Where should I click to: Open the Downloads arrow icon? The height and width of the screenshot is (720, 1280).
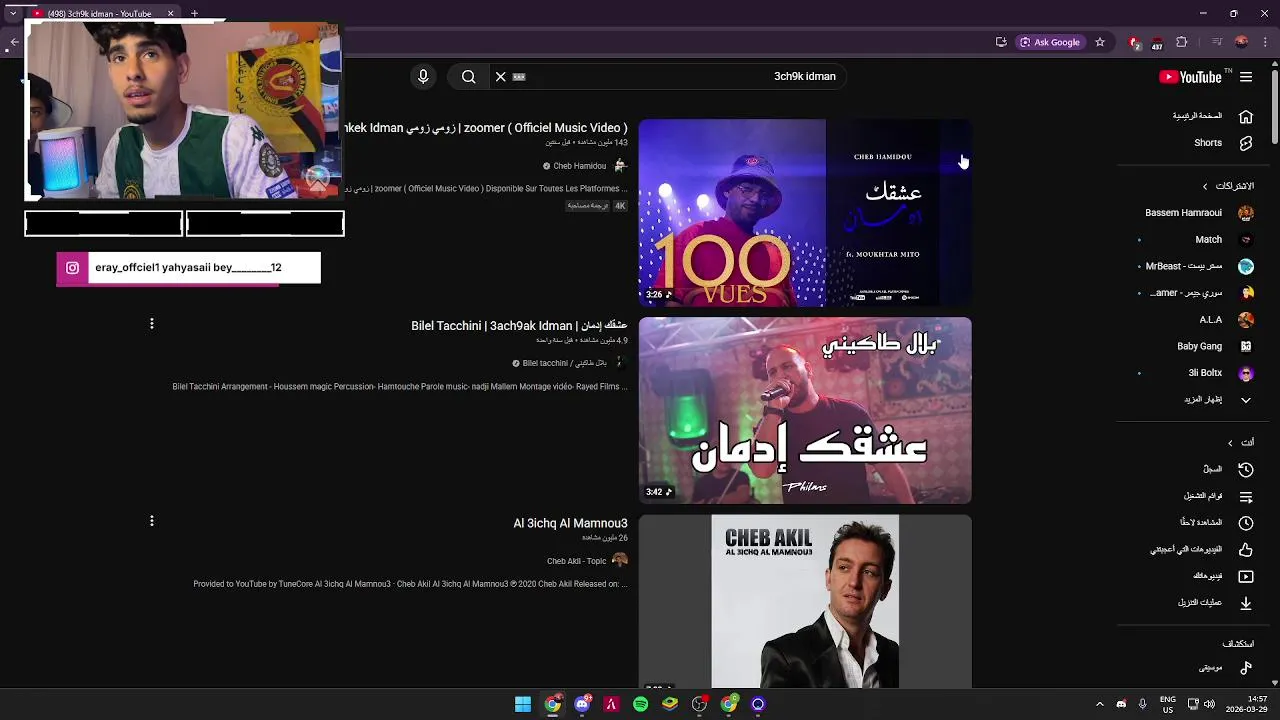tap(1246, 603)
